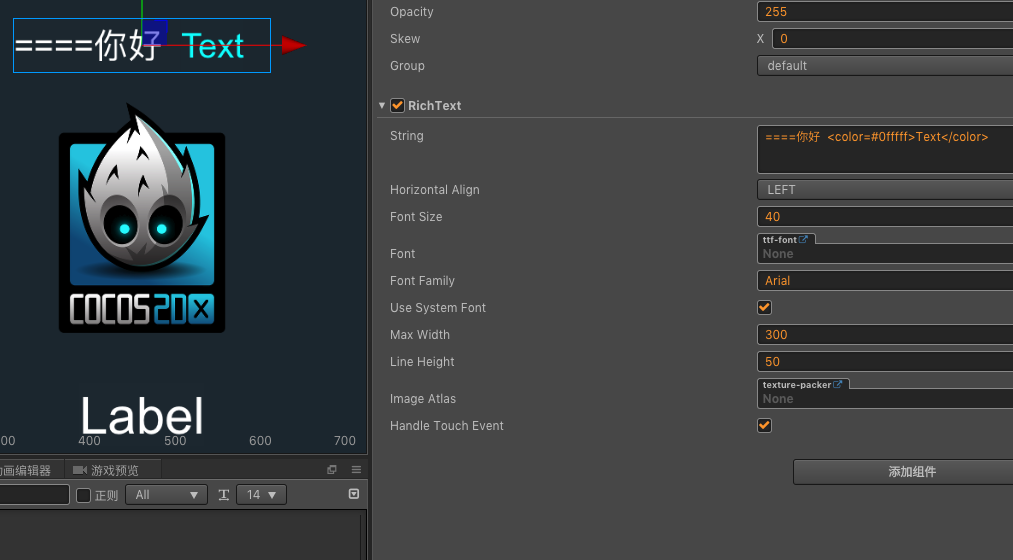The image size is (1013, 560).
Task: Open the console font size 14 dropdown
Action: click(x=261, y=495)
